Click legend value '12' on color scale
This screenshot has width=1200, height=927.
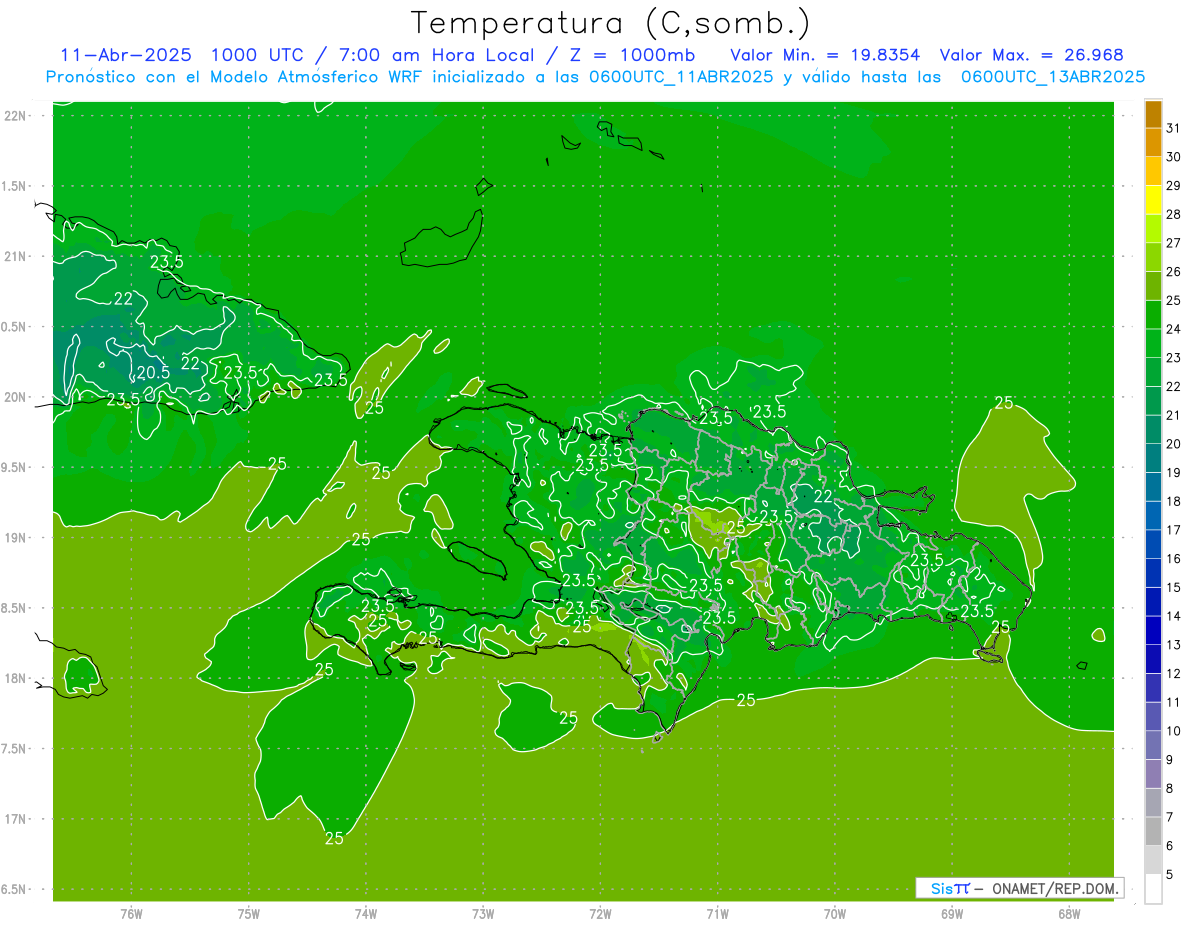click(1173, 674)
